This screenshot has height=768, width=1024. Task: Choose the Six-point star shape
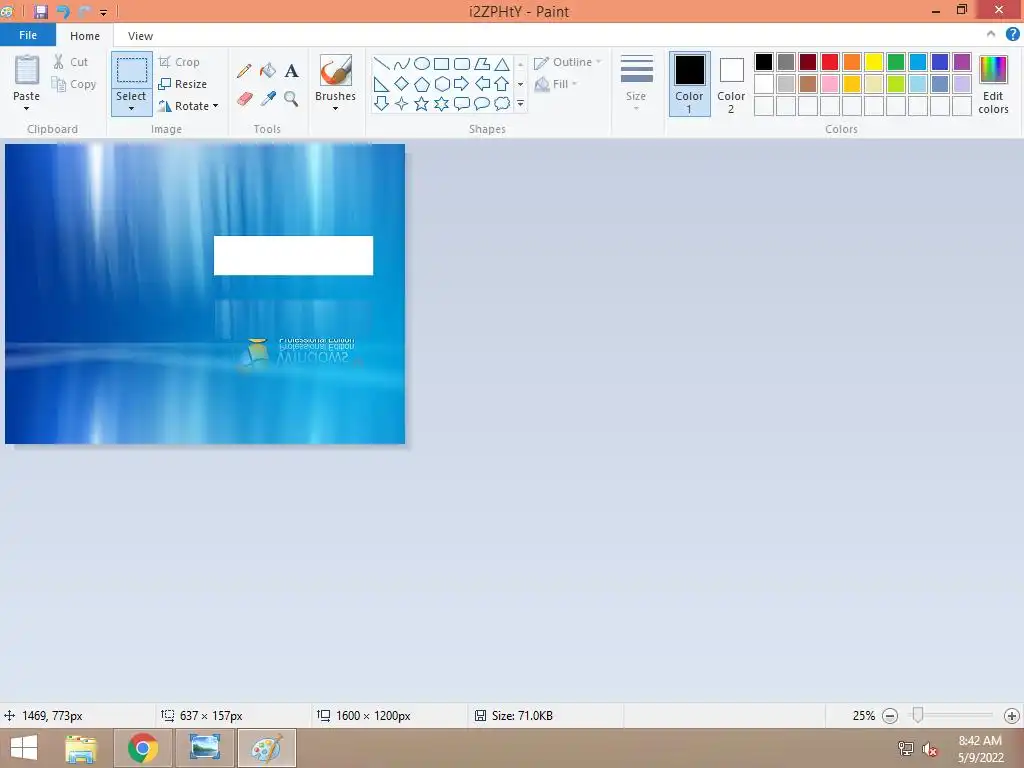[441, 103]
